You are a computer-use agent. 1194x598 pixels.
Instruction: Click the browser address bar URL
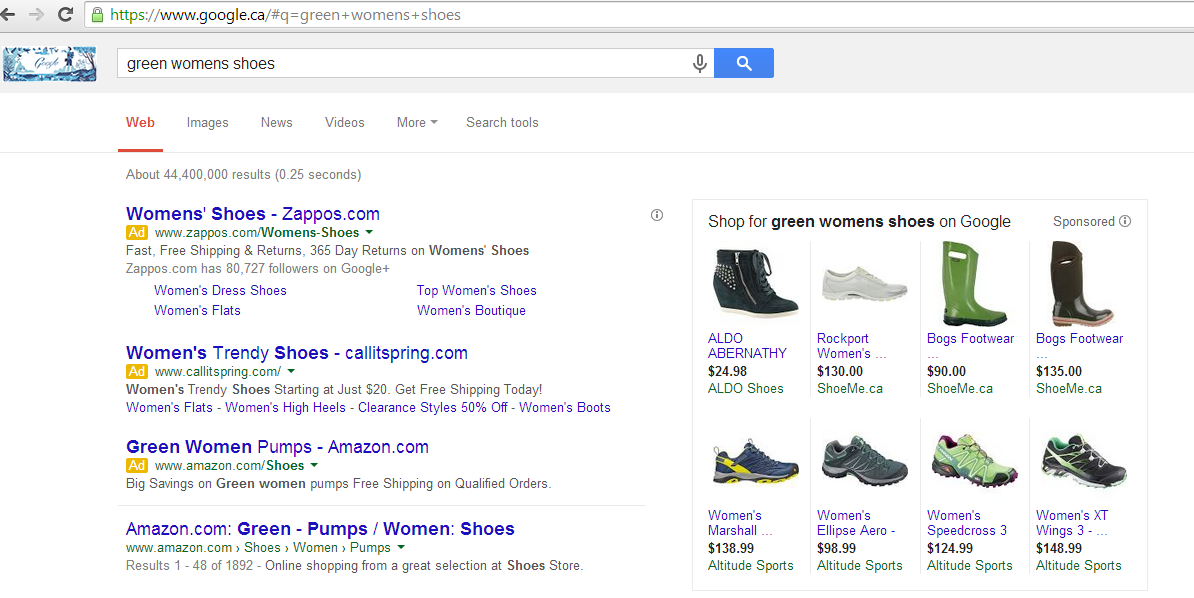(286, 14)
